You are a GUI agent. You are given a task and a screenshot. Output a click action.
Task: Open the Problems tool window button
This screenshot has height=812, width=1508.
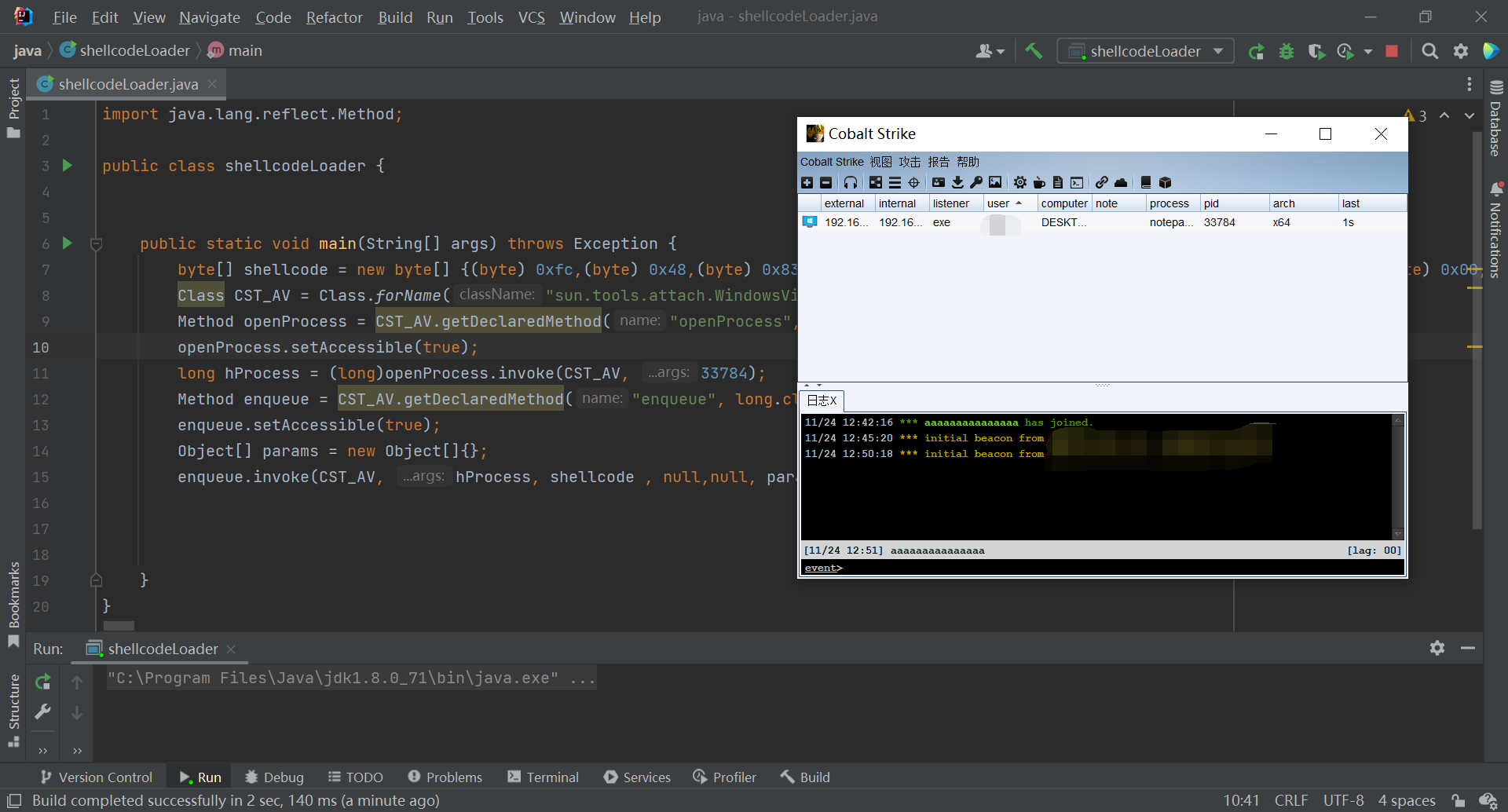click(445, 777)
